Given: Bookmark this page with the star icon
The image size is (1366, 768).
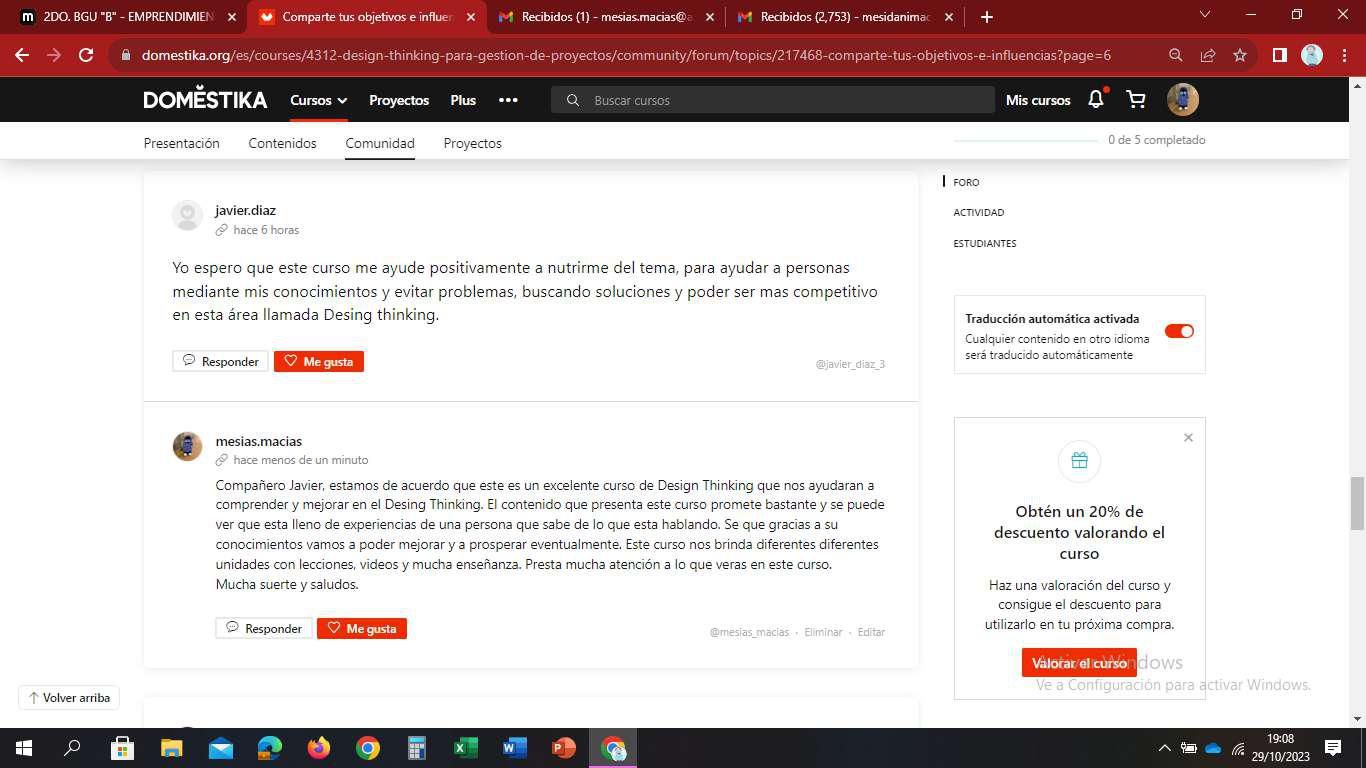Looking at the screenshot, I should click(x=1240, y=55).
